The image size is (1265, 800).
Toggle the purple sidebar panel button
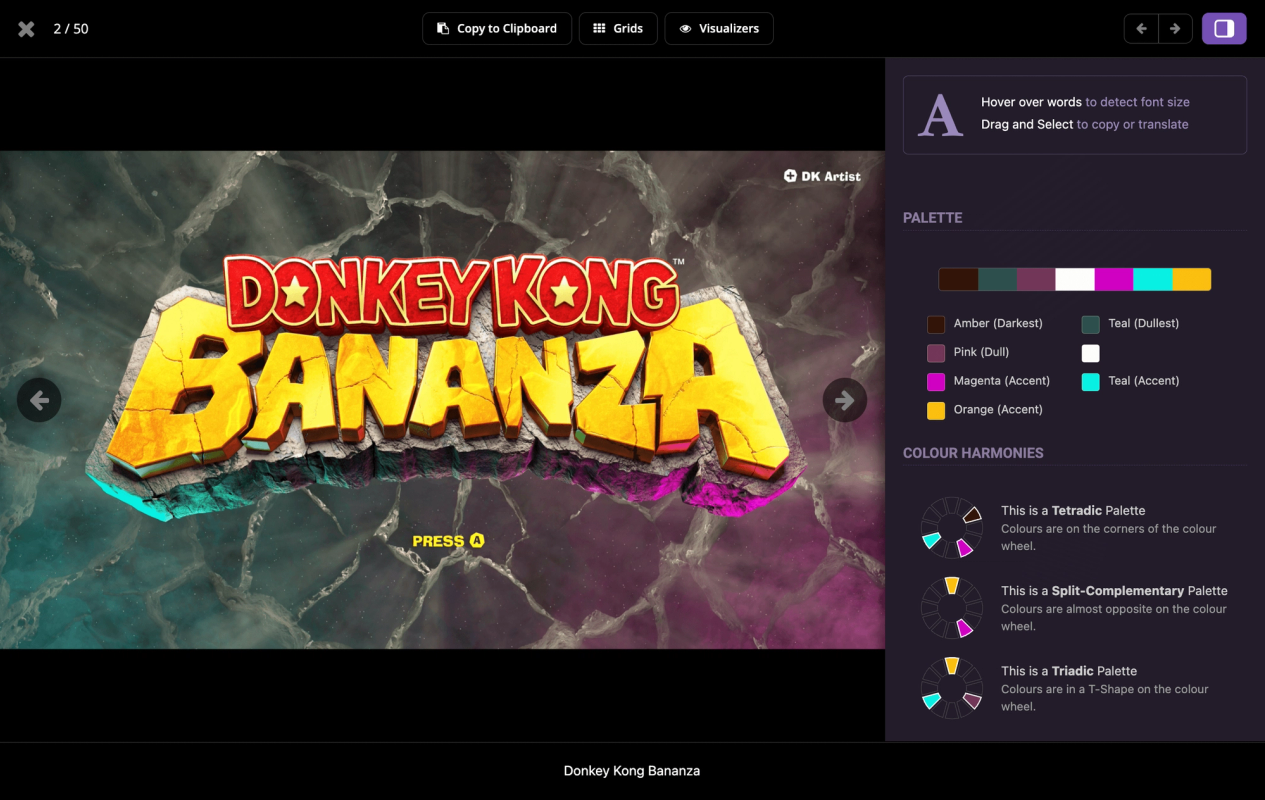[x=1224, y=29]
